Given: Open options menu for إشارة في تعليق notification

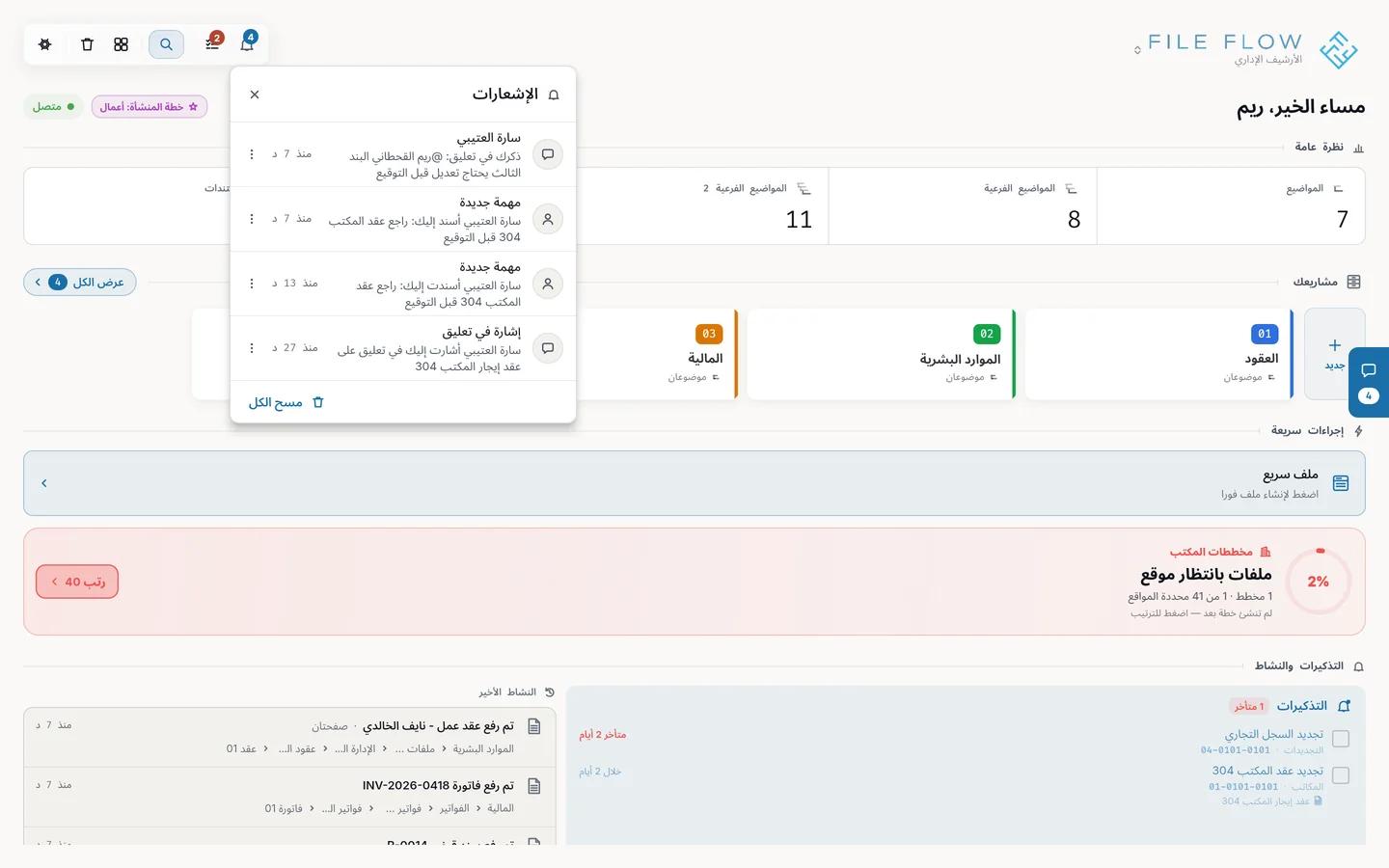Looking at the screenshot, I should pyautogui.click(x=252, y=348).
